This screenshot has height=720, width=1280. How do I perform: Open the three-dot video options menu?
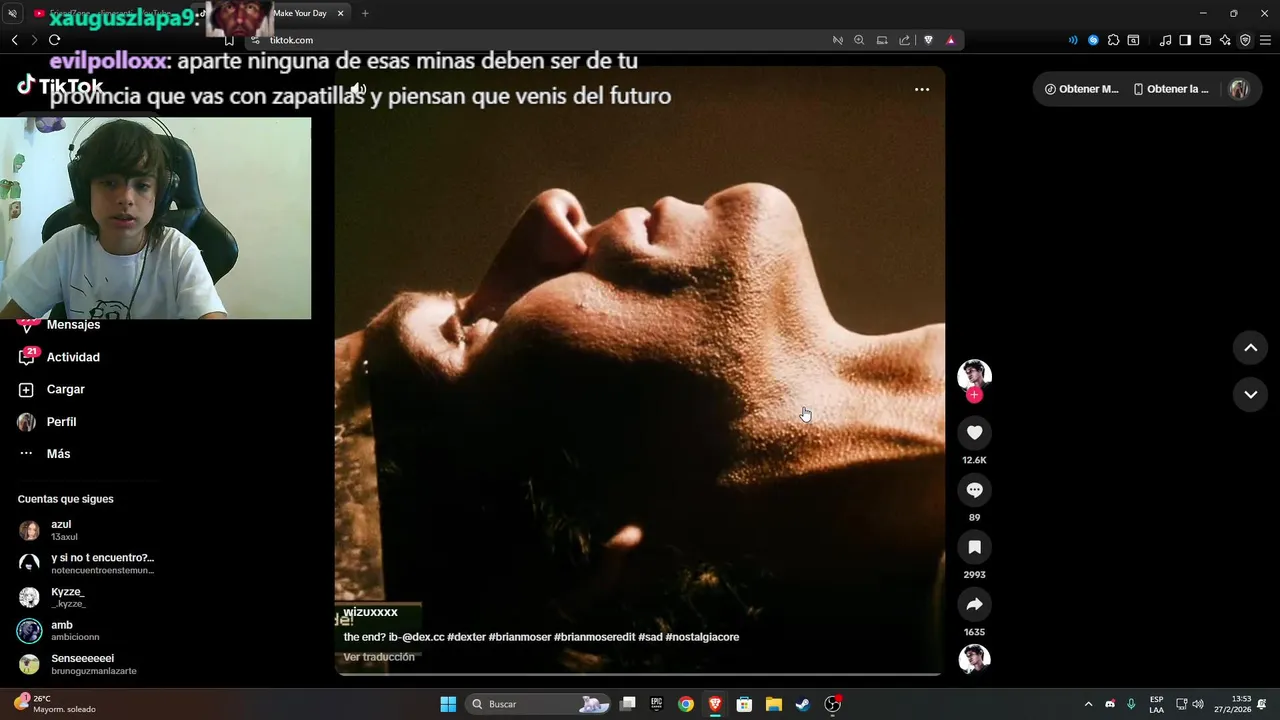(x=922, y=89)
